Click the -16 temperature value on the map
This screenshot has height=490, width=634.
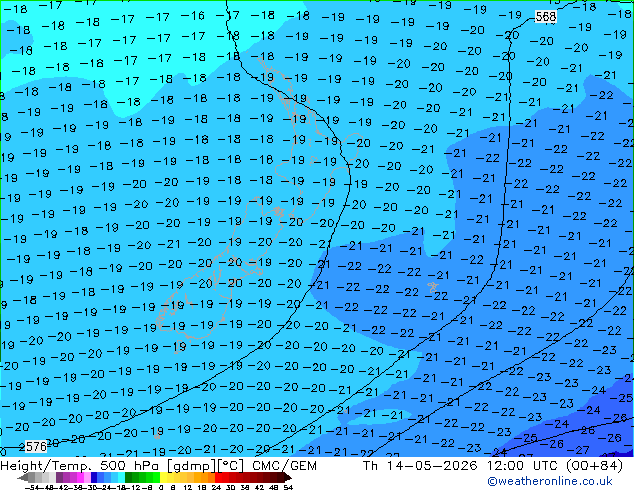(x=192, y=15)
